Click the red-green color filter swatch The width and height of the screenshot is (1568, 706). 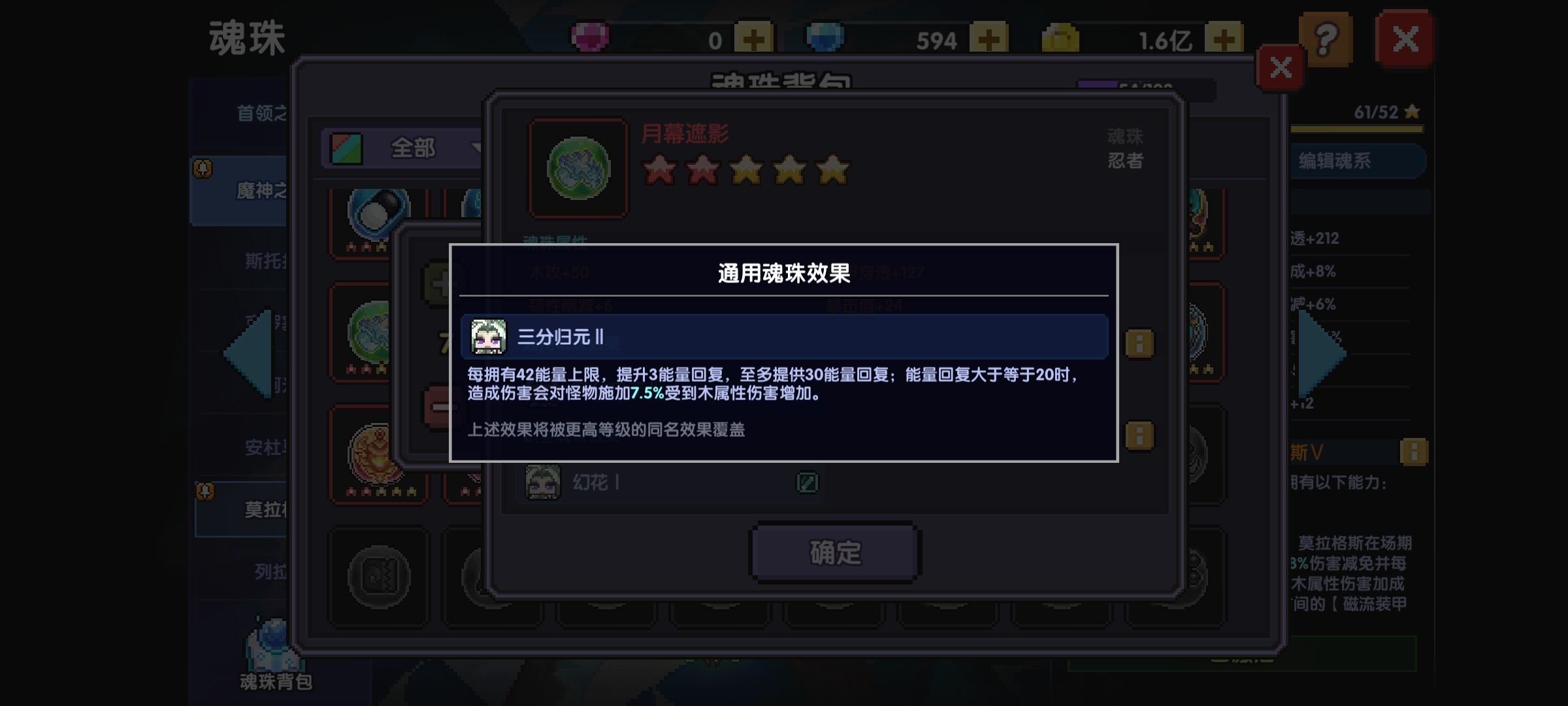346,148
